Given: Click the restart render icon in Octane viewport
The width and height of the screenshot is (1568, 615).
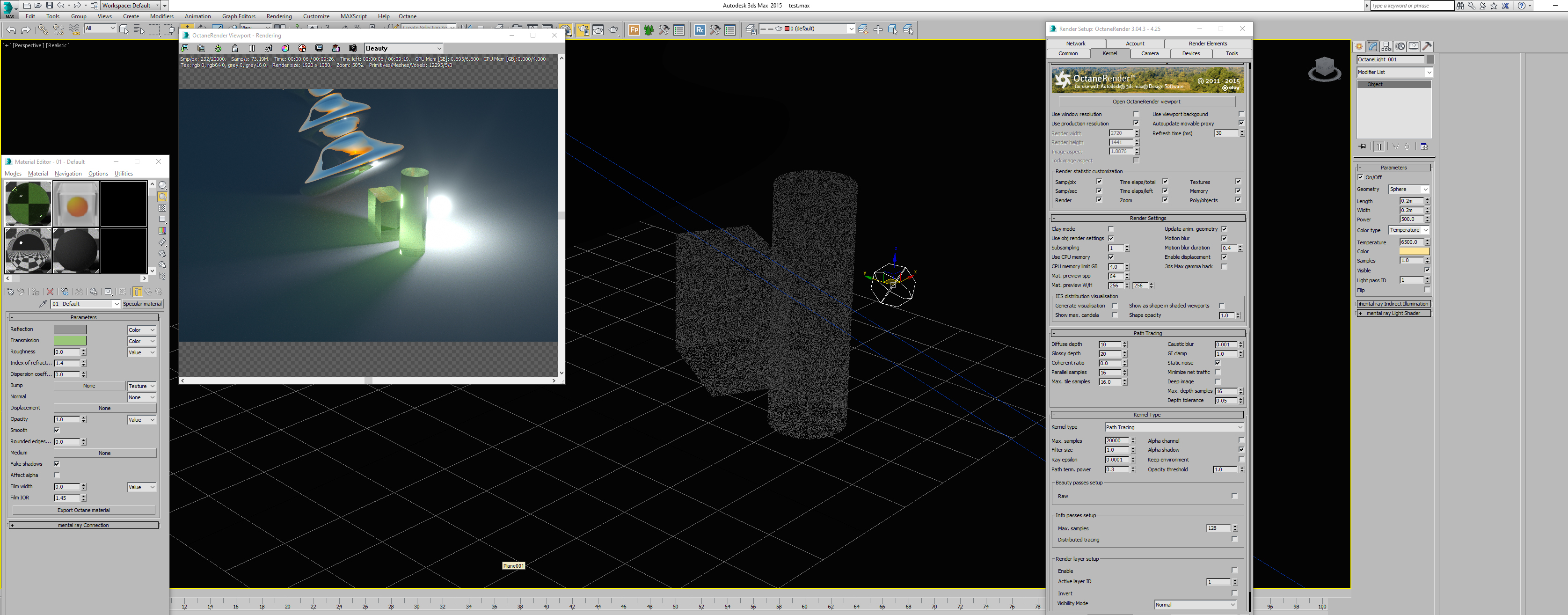Looking at the screenshot, I should click(x=218, y=48).
